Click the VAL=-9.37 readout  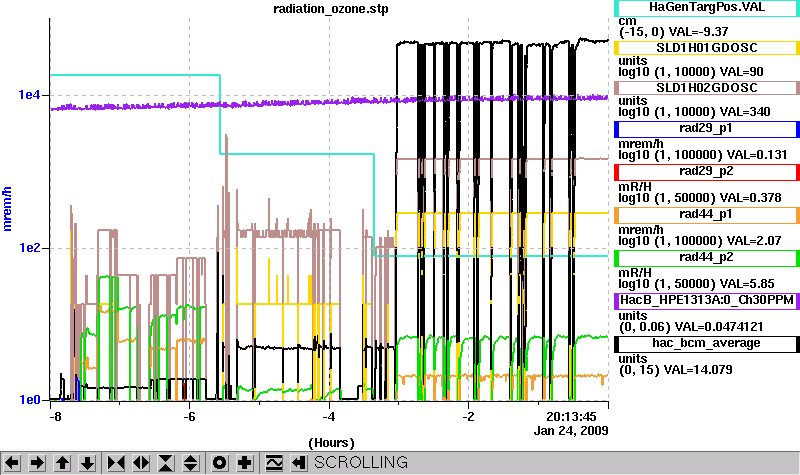[x=698, y=32]
